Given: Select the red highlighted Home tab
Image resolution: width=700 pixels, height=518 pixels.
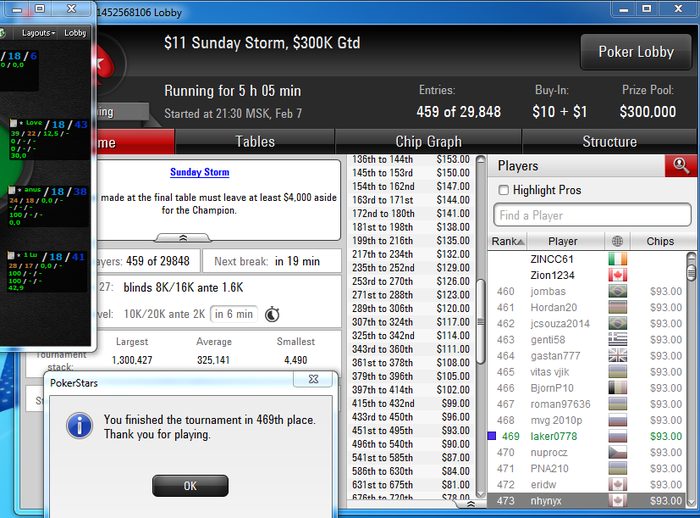Looking at the screenshot, I should 134,142.
